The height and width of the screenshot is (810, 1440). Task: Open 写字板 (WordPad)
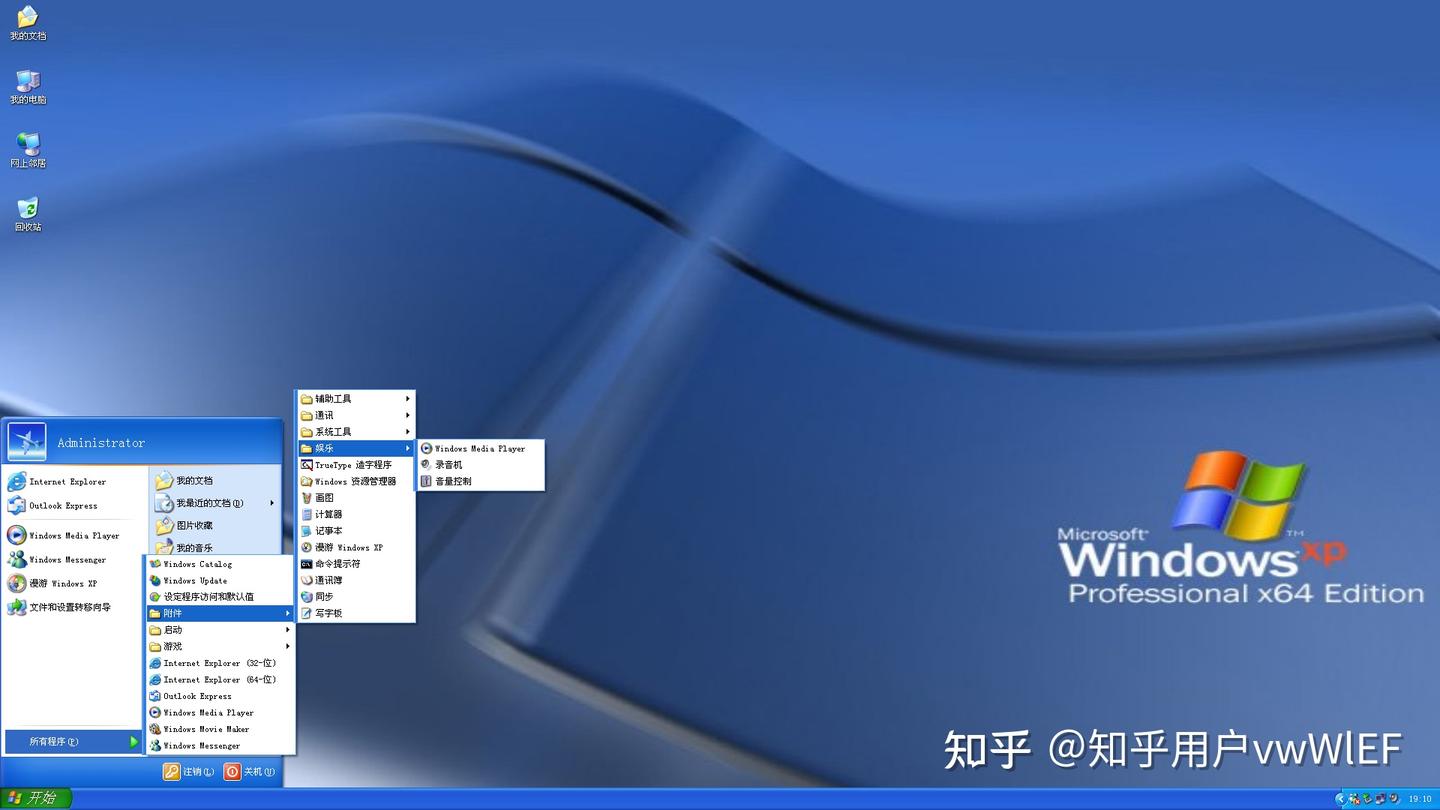(x=329, y=613)
